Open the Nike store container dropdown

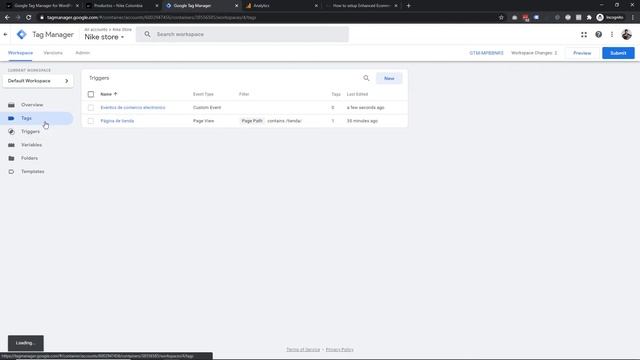point(104,37)
